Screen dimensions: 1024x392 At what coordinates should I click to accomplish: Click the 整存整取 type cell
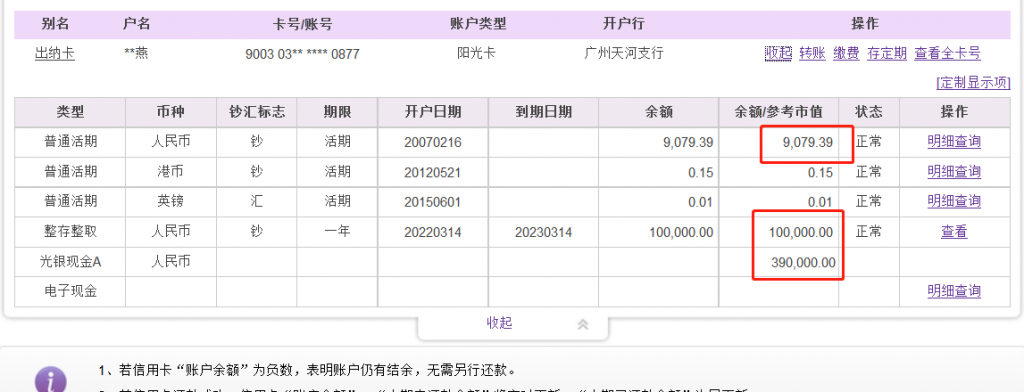(x=71, y=231)
